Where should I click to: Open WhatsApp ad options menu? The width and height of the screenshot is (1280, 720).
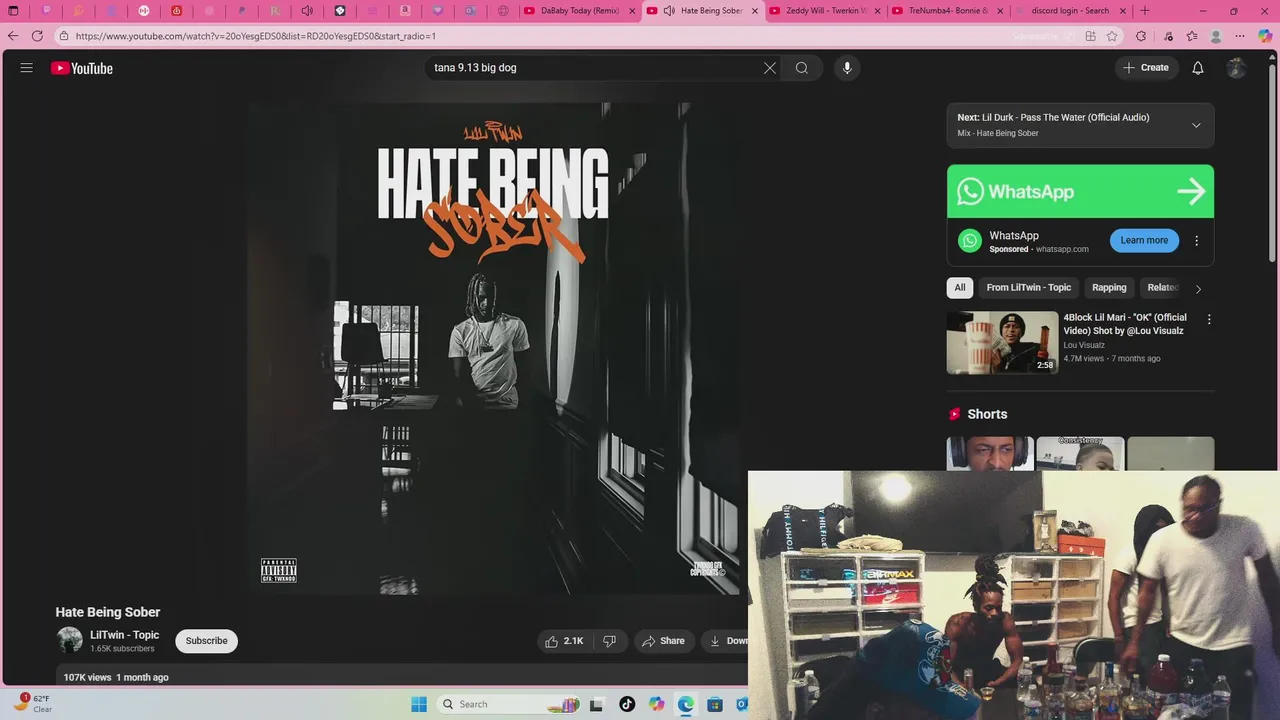click(1196, 241)
